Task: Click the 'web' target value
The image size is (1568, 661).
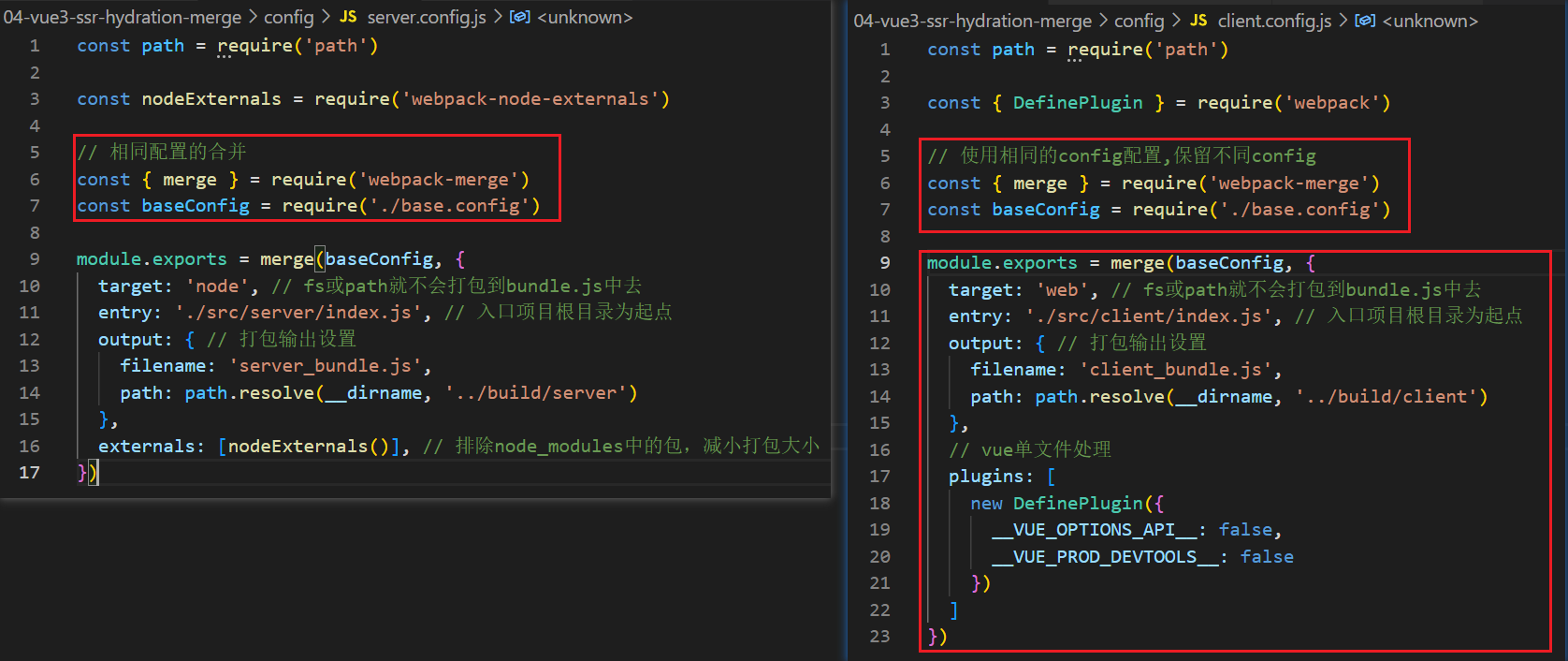Action: pyautogui.click(x=1062, y=289)
